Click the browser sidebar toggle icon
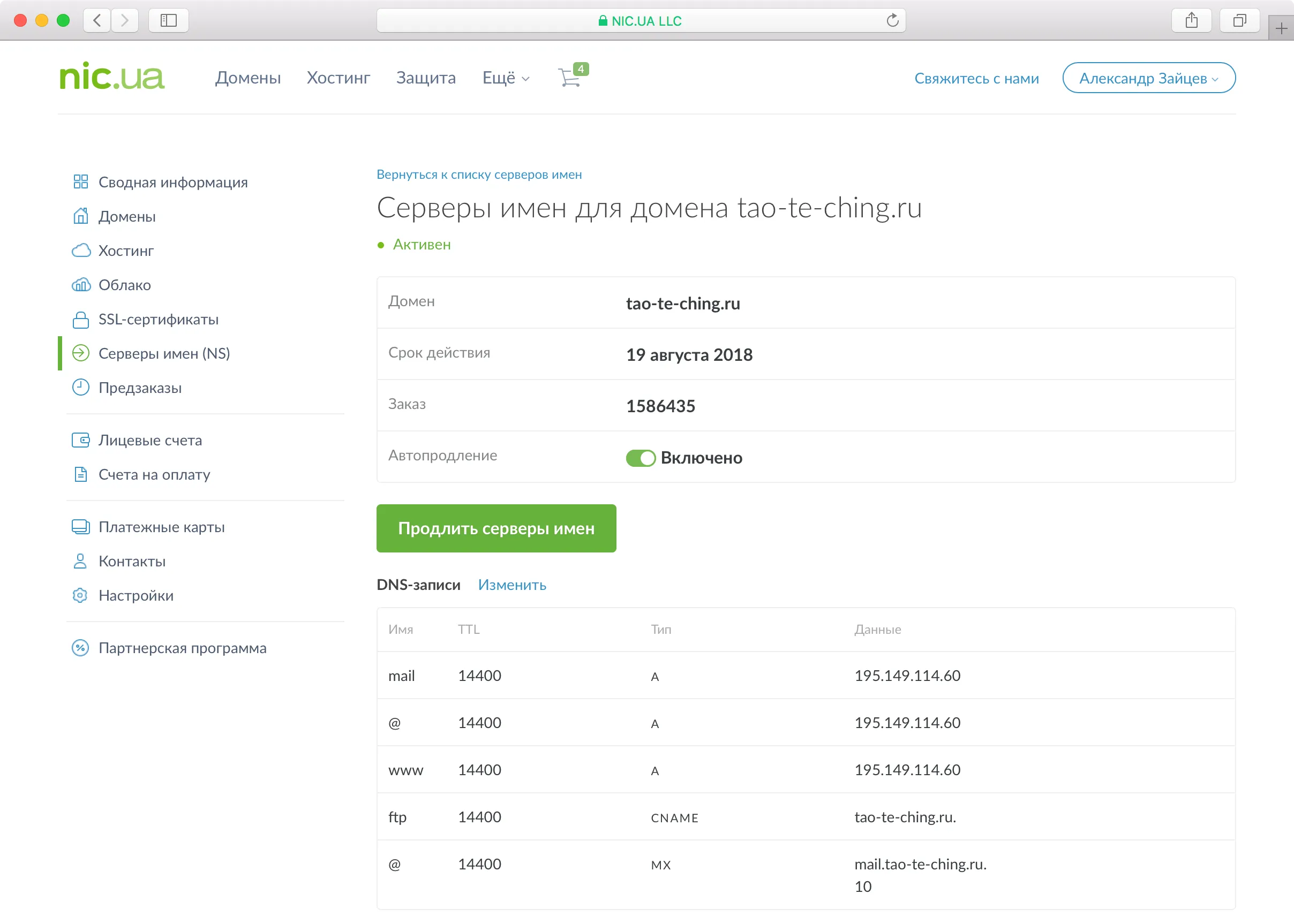The height and width of the screenshot is (924, 1294). pyautogui.click(x=168, y=20)
